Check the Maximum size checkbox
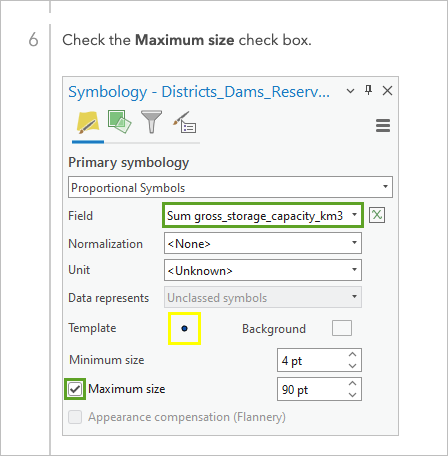 (x=75, y=389)
